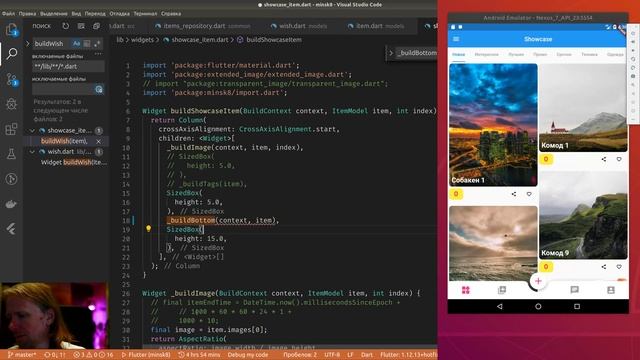Favorite the Собакен 1 item heart
Image resolution: width=640 pixels, height=360 pixels.
coord(529,194)
